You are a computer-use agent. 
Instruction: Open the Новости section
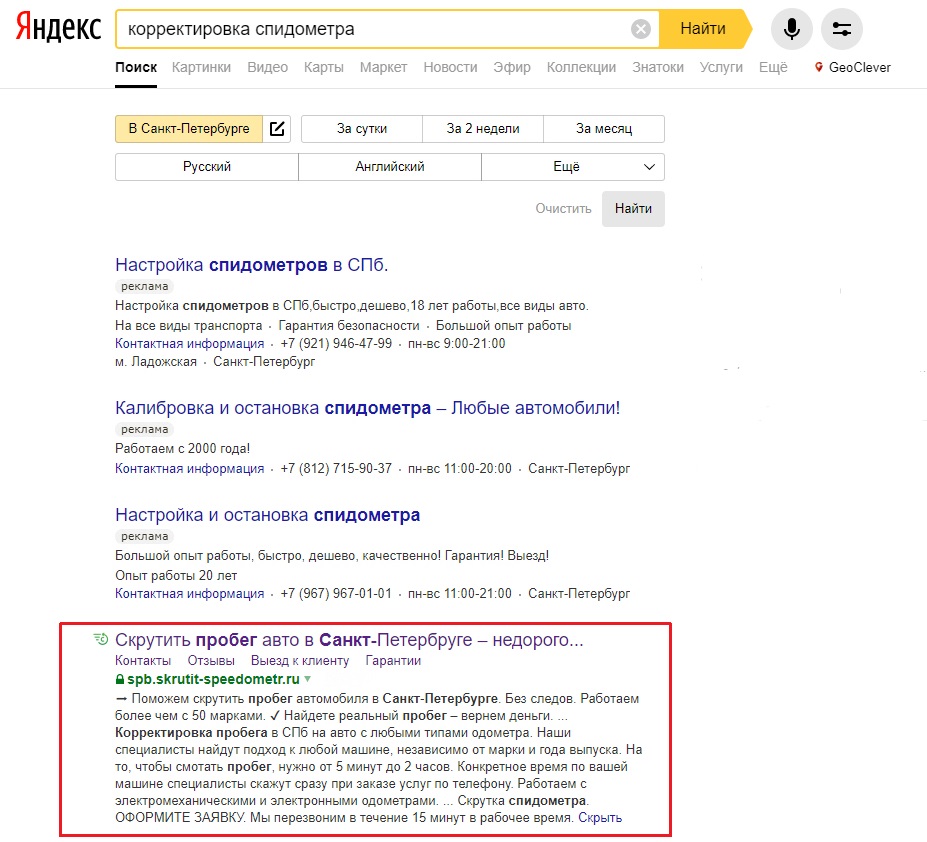450,67
